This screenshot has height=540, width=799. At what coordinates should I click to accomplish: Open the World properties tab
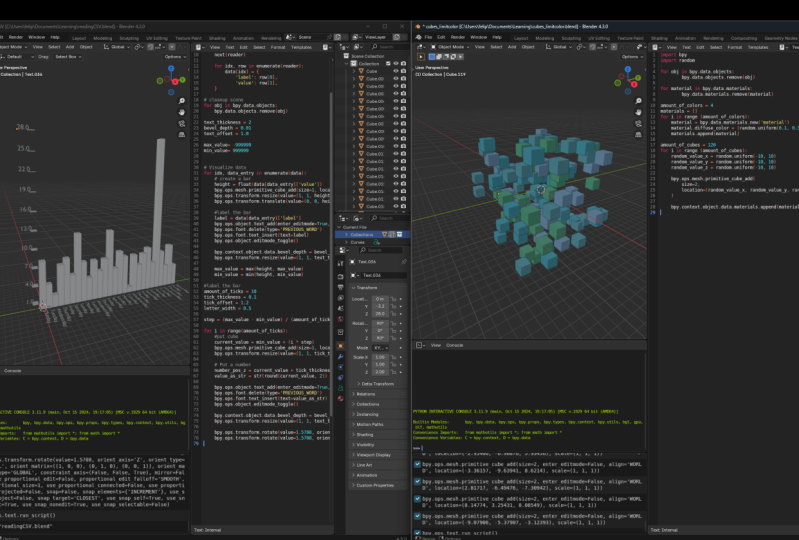pos(340,319)
